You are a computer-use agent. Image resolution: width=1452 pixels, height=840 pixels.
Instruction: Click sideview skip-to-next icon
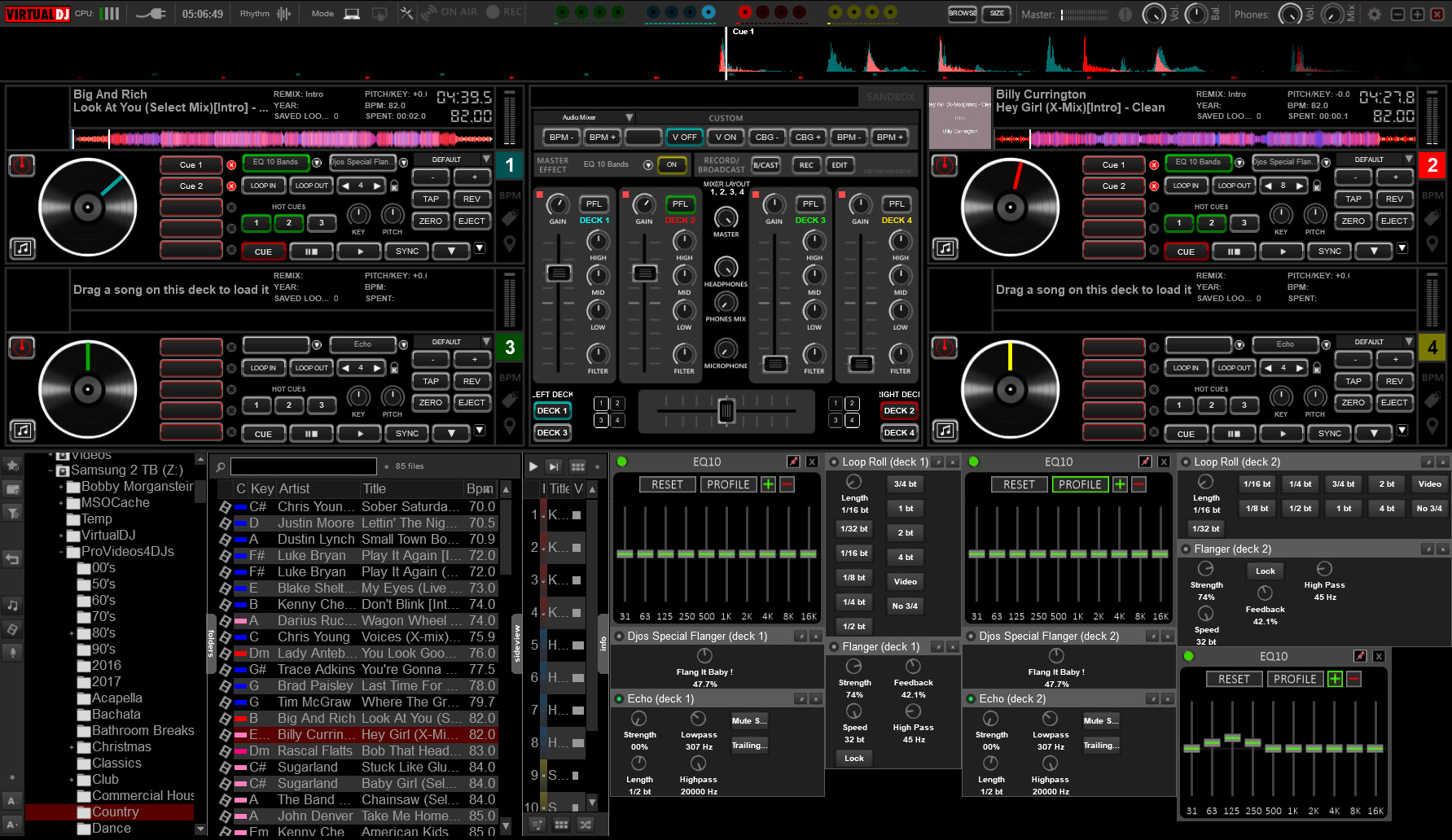click(554, 466)
